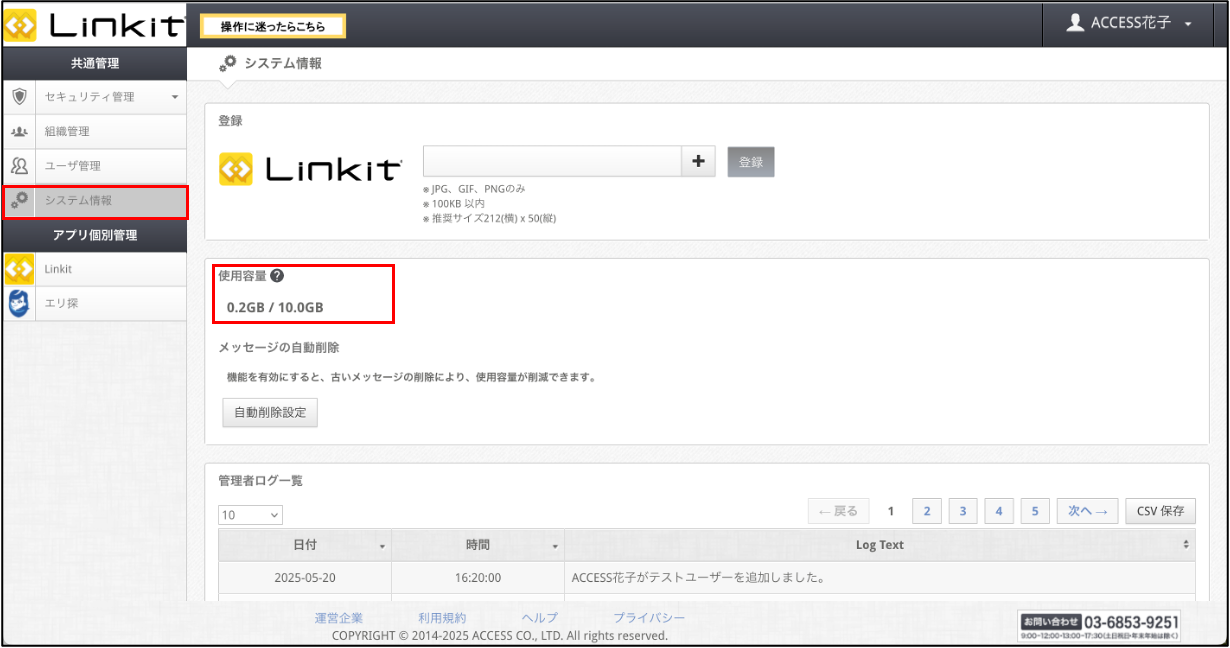Open the プライバシー footer link

click(649, 618)
